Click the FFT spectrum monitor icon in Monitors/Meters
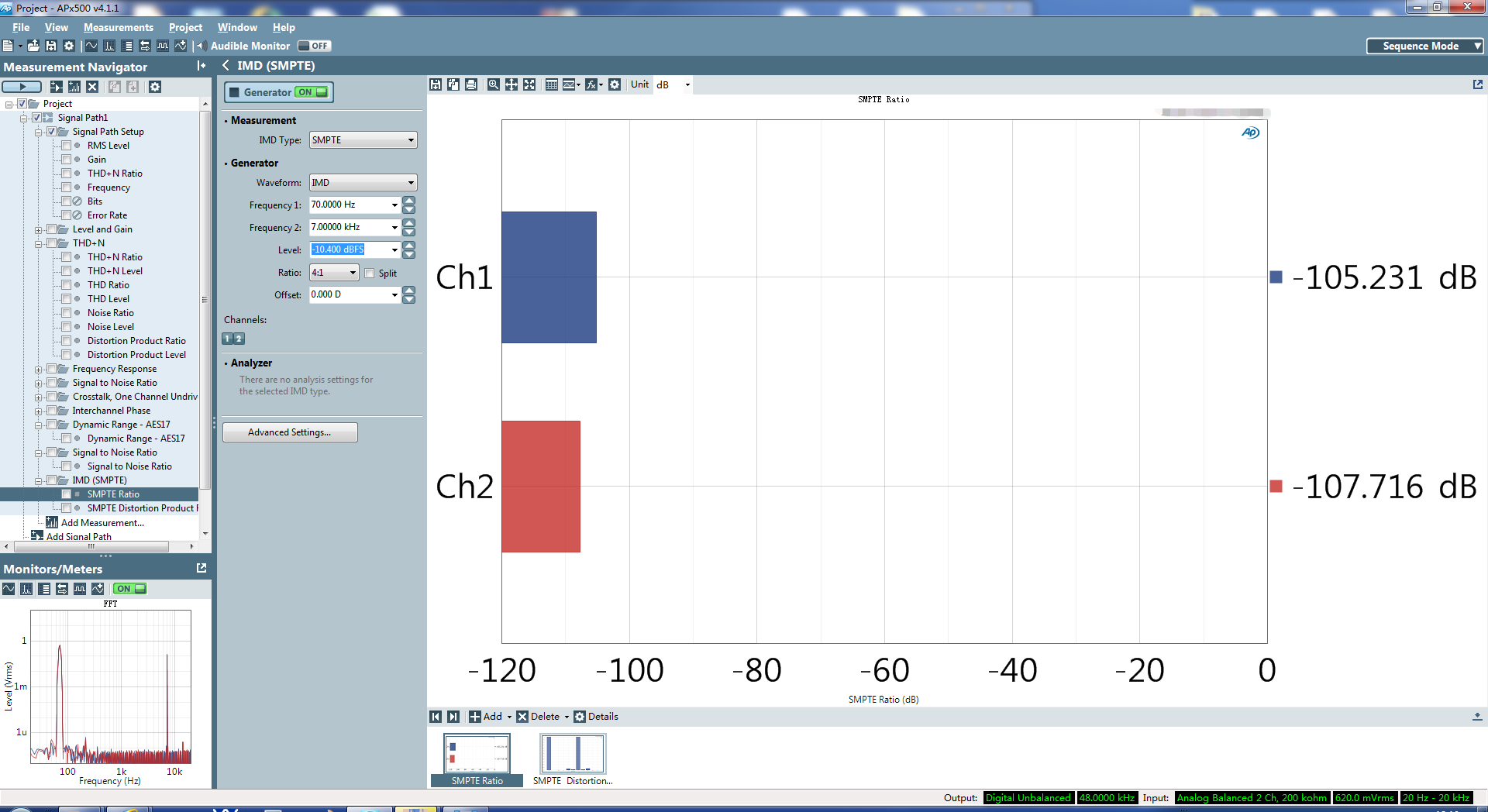The image size is (1488, 812). (26, 589)
